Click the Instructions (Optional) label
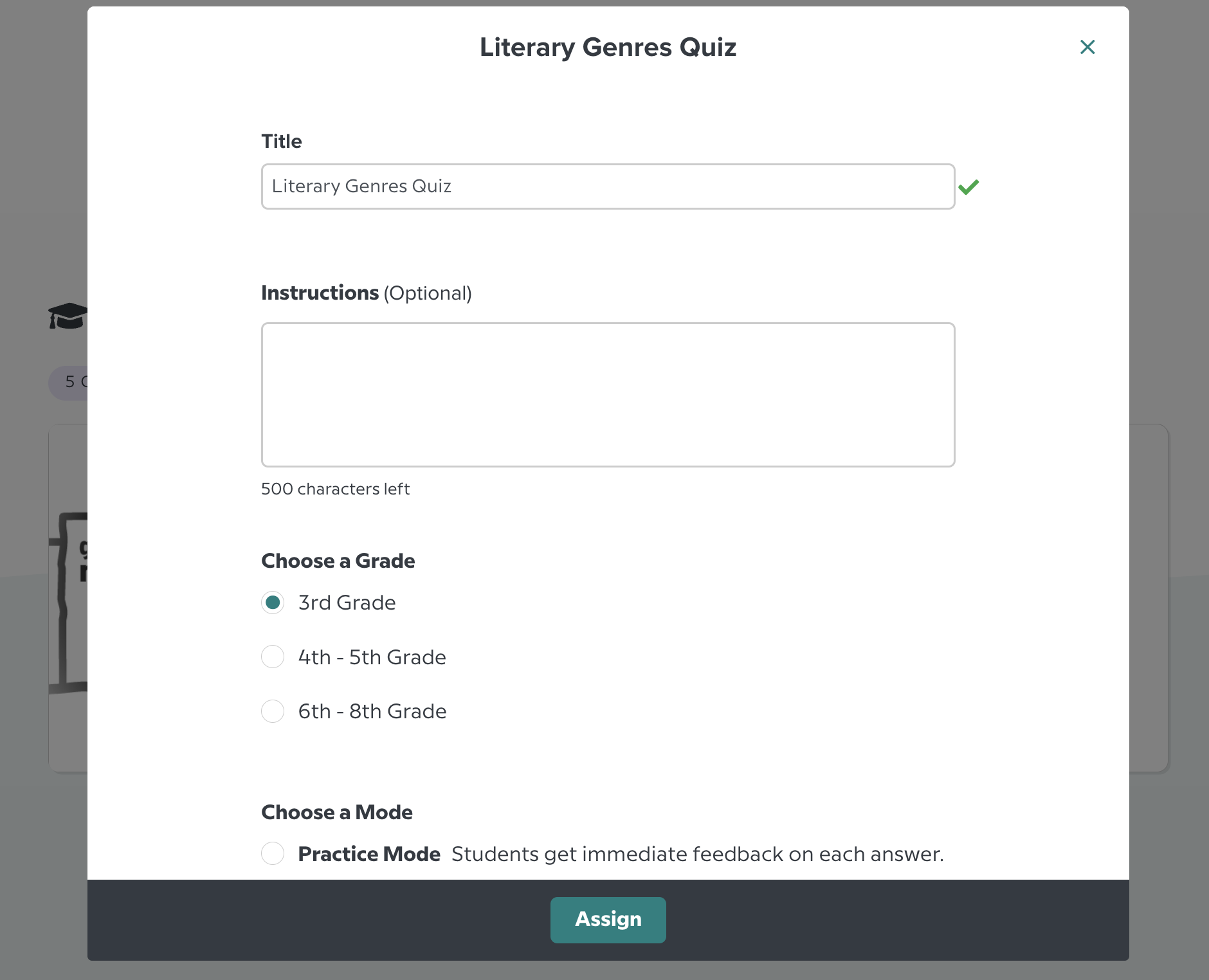Screen dimensions: 1209x980 366,293
